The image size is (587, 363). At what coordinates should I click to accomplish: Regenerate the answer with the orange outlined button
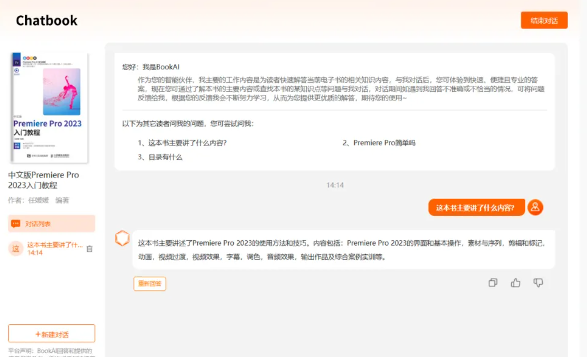pyautogui.click(x=149, y=284)
